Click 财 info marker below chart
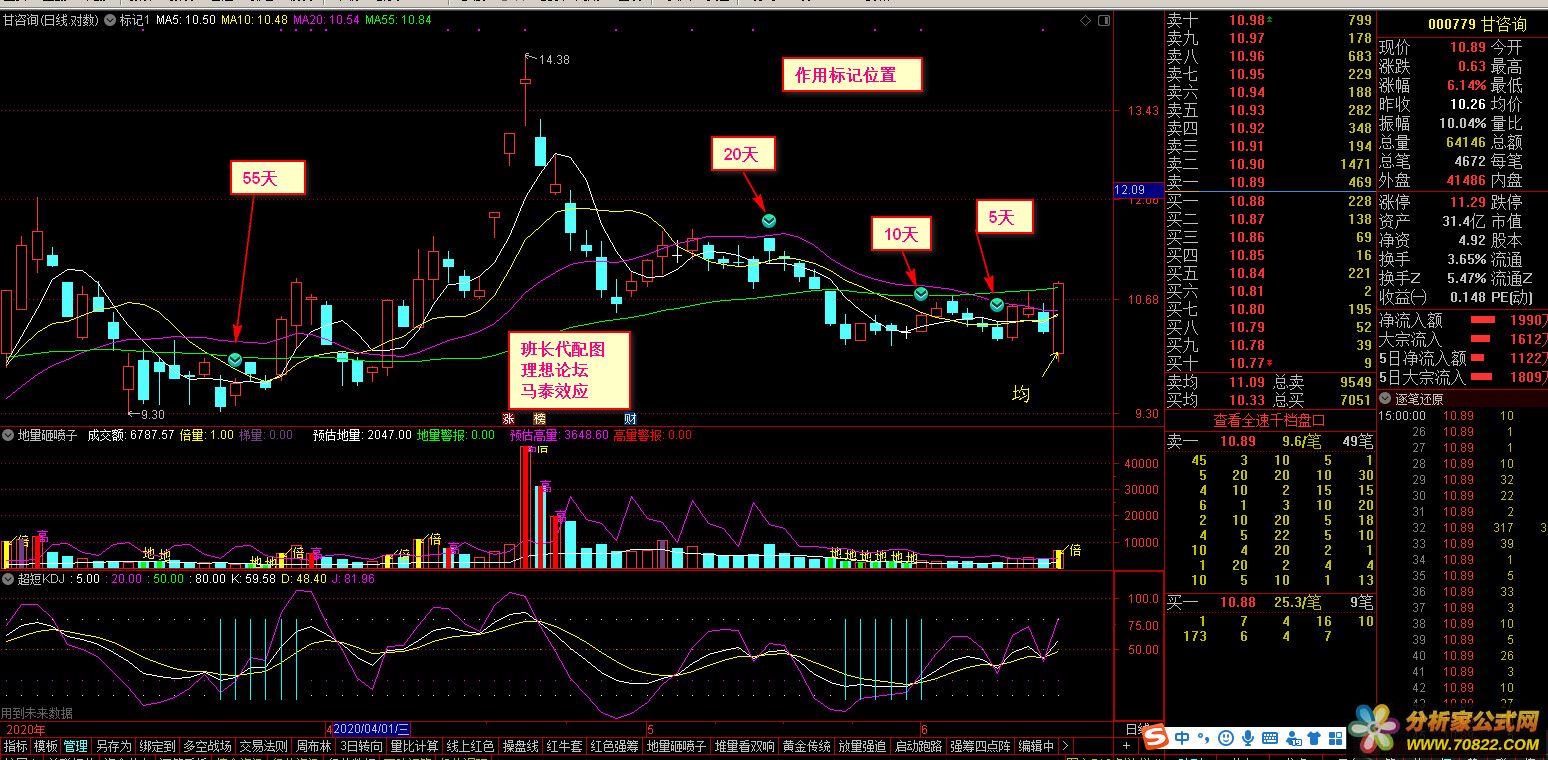This screenshot has width=1548, height=760. (629, 418)
